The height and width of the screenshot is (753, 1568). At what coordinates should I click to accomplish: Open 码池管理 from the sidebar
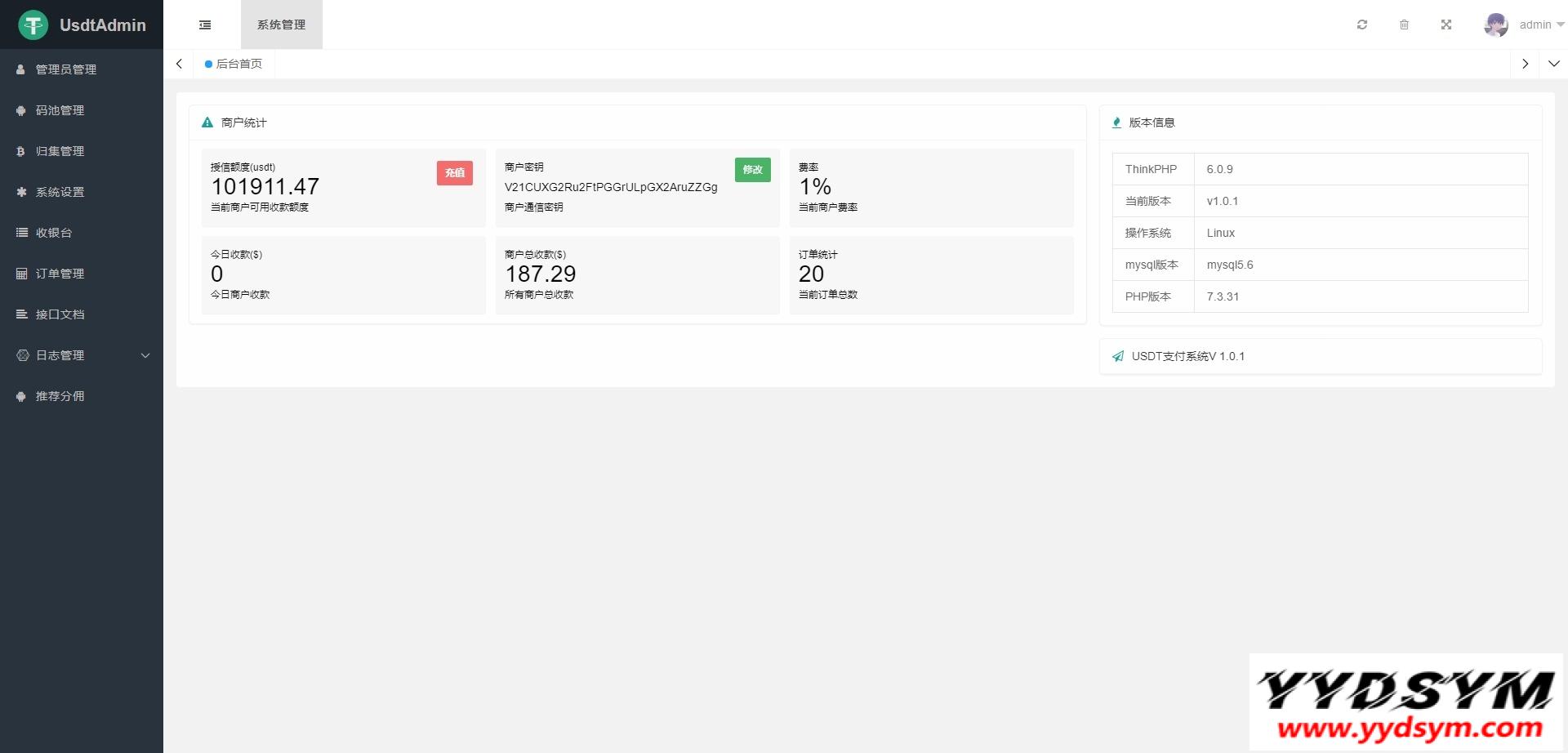point(60,110)
